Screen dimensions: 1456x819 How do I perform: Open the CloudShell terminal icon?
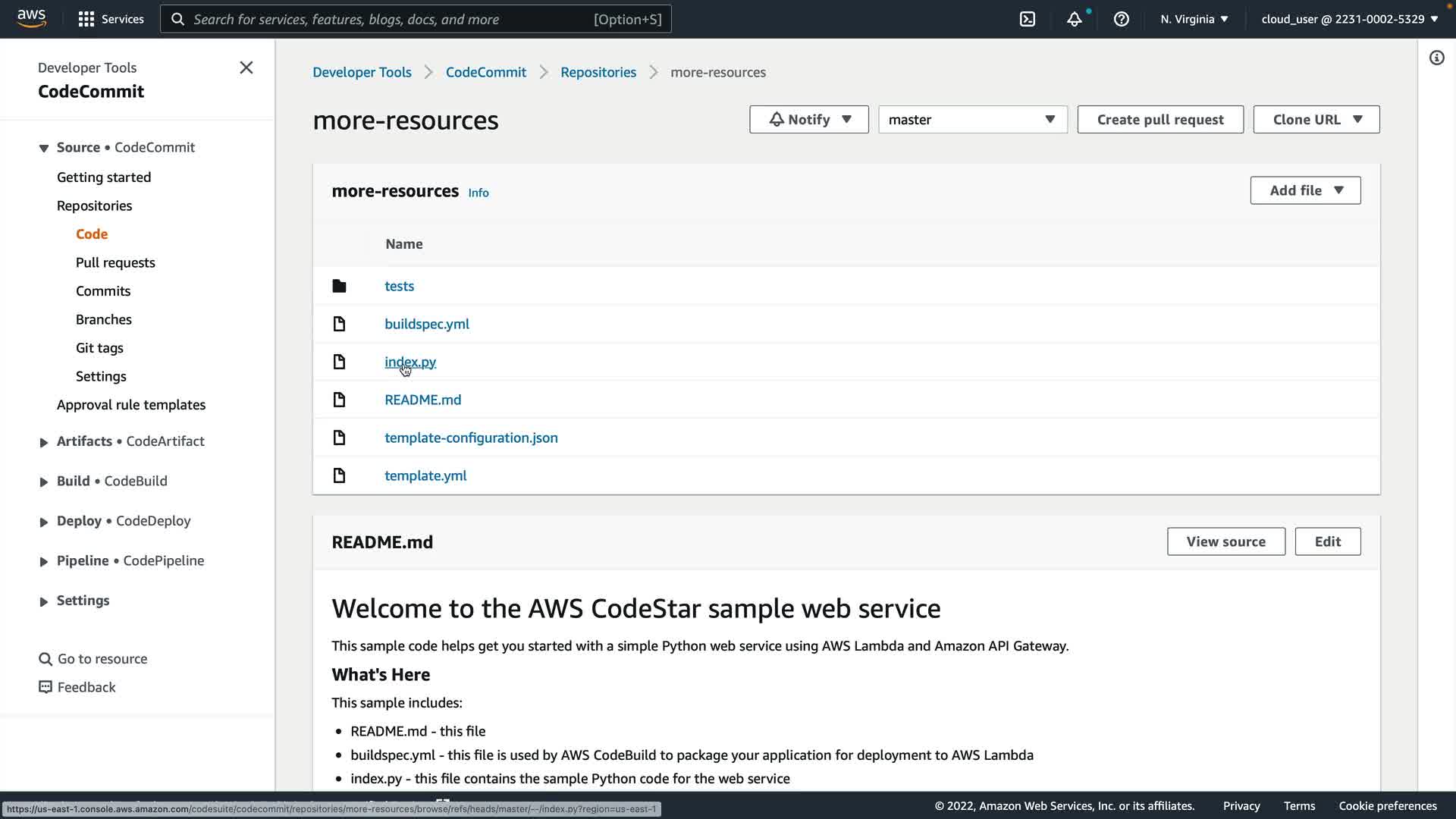(1028, 19)
